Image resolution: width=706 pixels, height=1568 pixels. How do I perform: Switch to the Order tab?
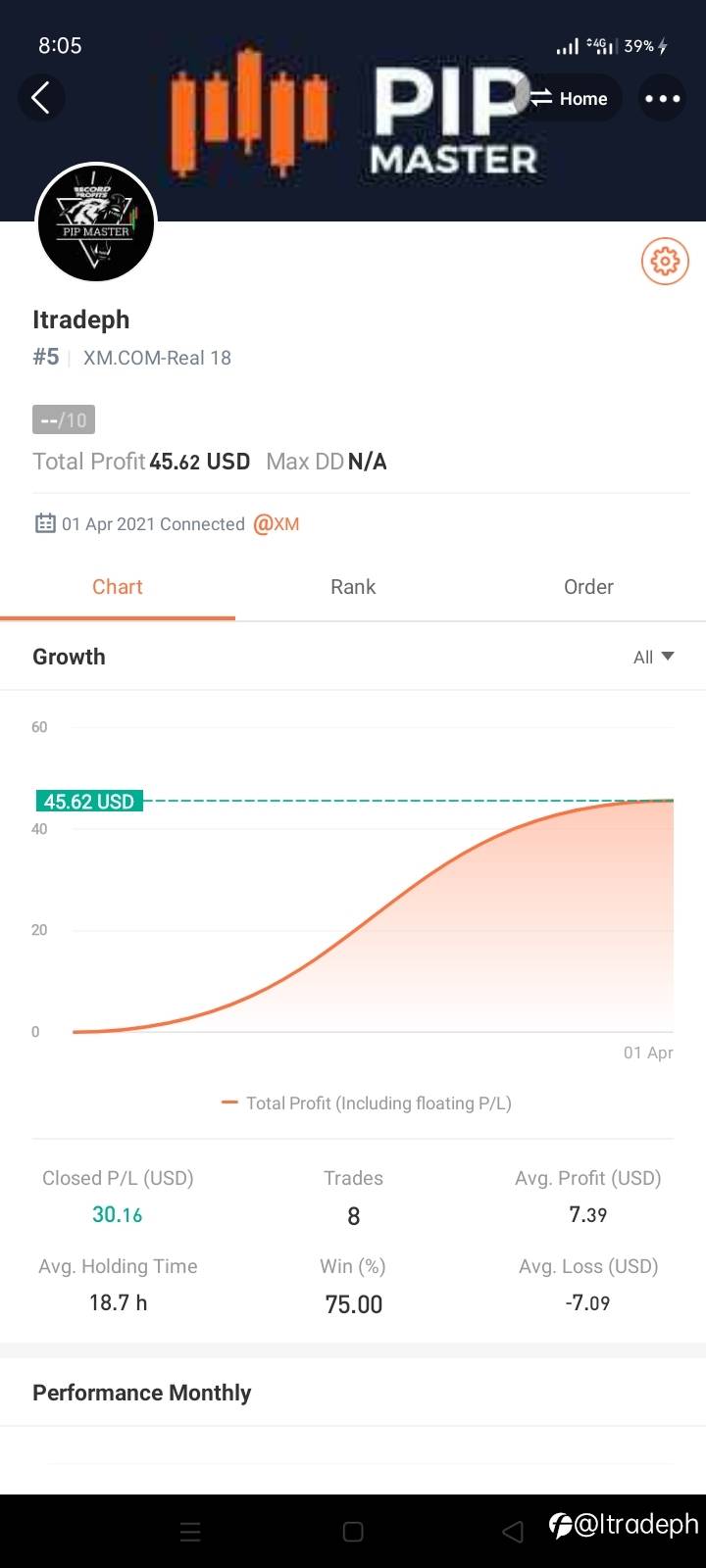click(x=588, y=587)
